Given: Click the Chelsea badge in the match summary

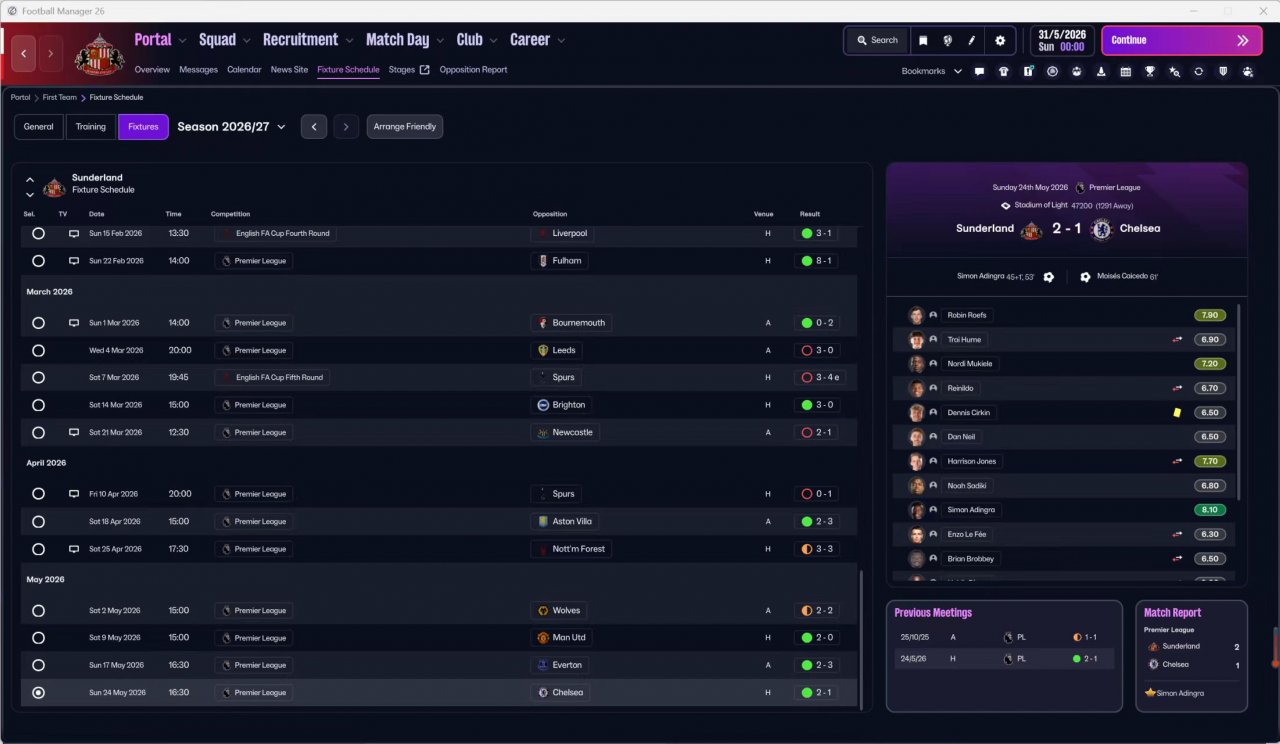Looking at the screenshot, I should [1102, 229].
